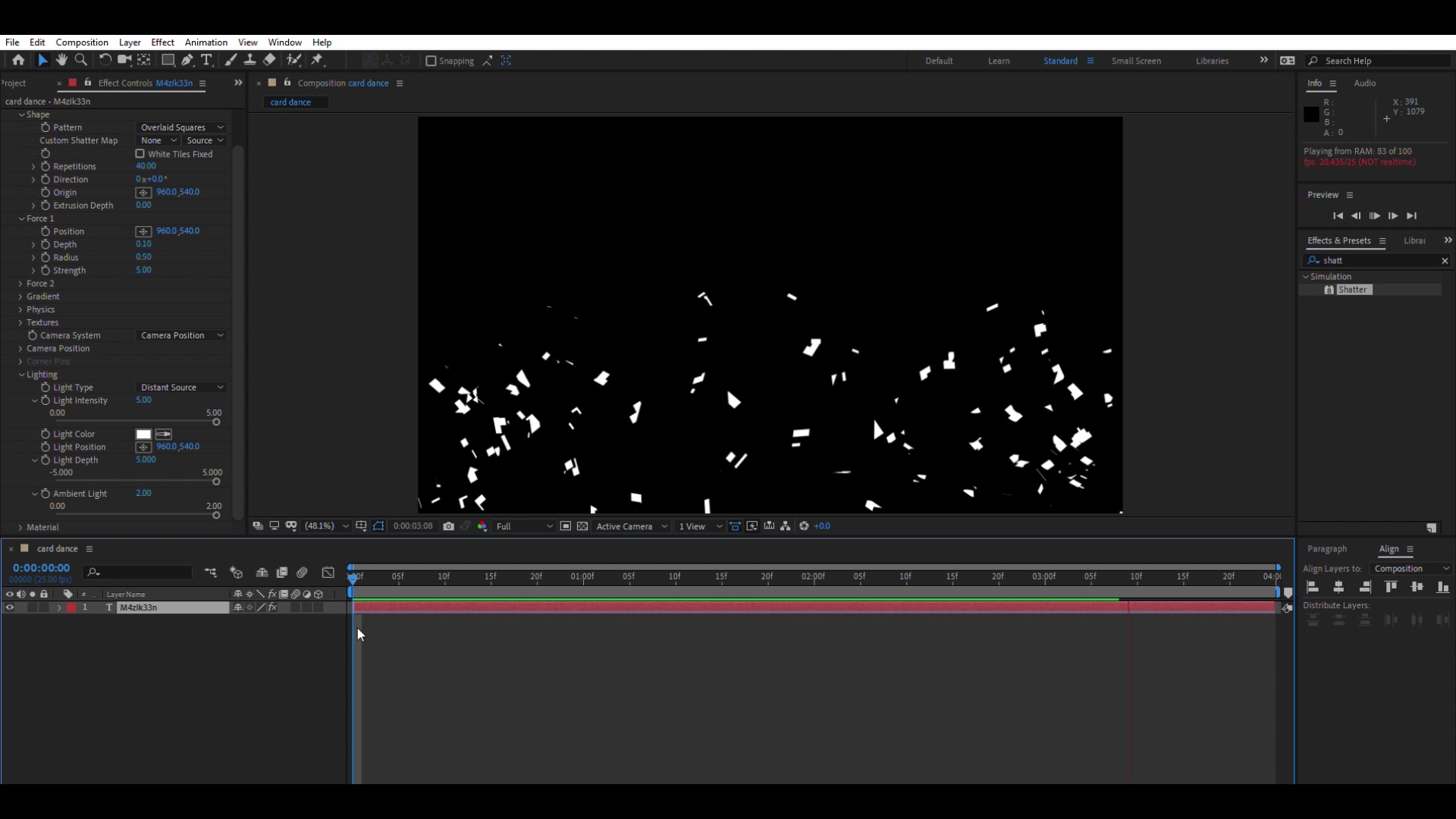1456x819 pixels.
Task: Take snapshot with camera icon
Action: point(449,526)
